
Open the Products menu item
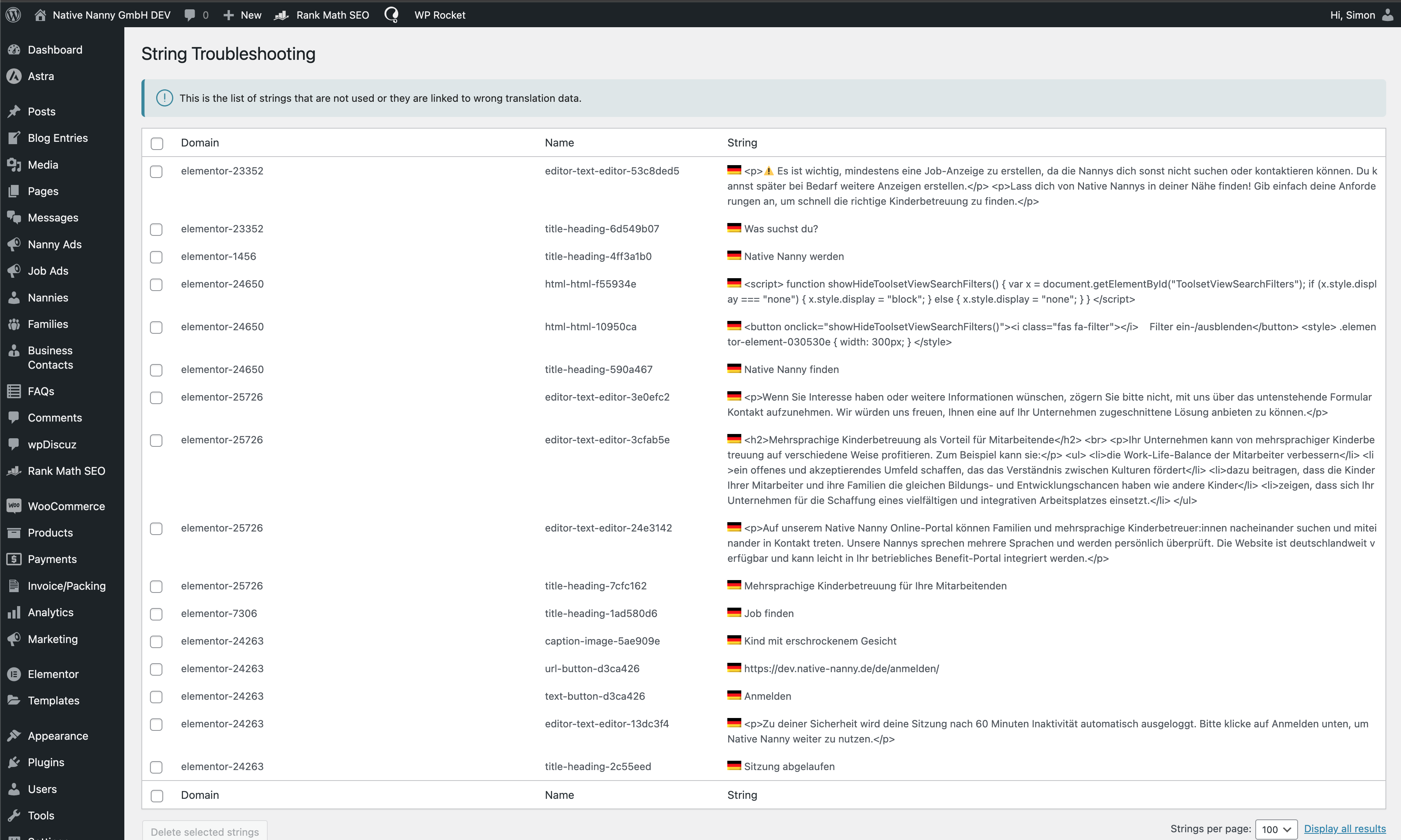[x=51, y=533]
